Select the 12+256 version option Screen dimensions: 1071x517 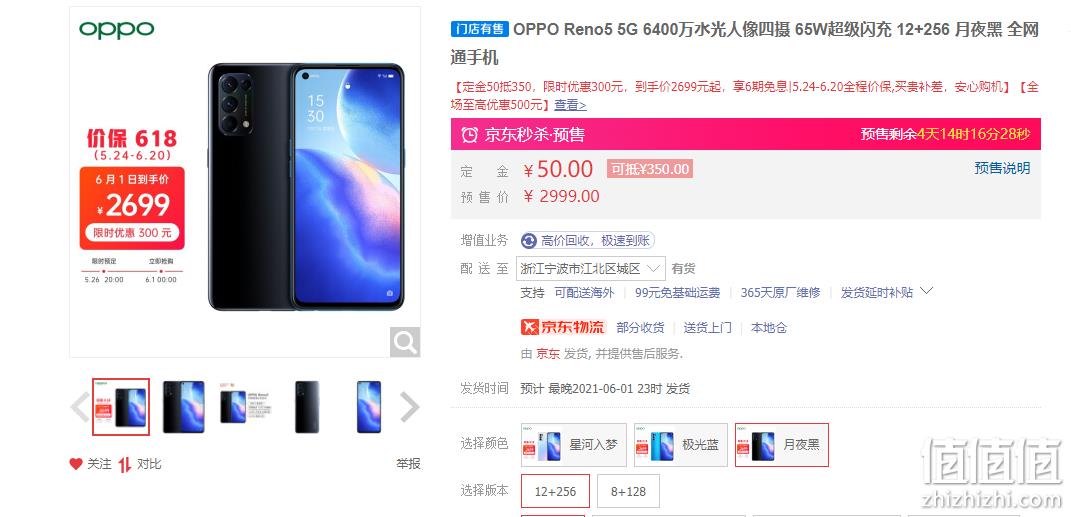coord(555,491)
